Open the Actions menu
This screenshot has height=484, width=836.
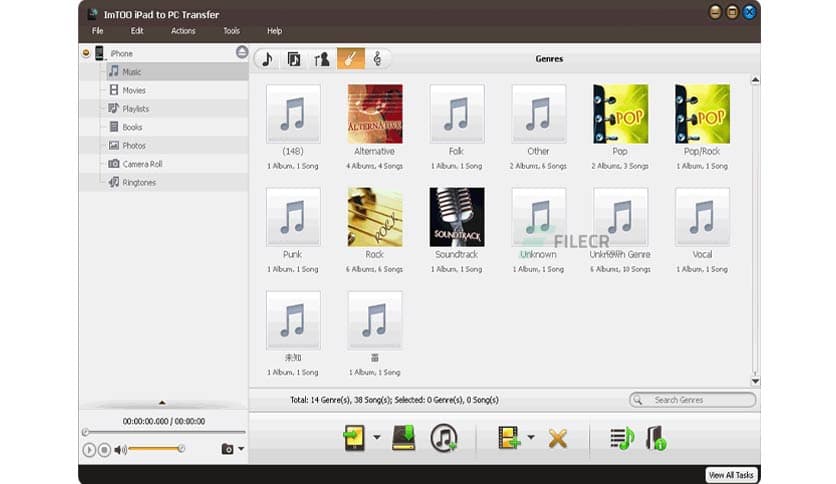[183, 31]
